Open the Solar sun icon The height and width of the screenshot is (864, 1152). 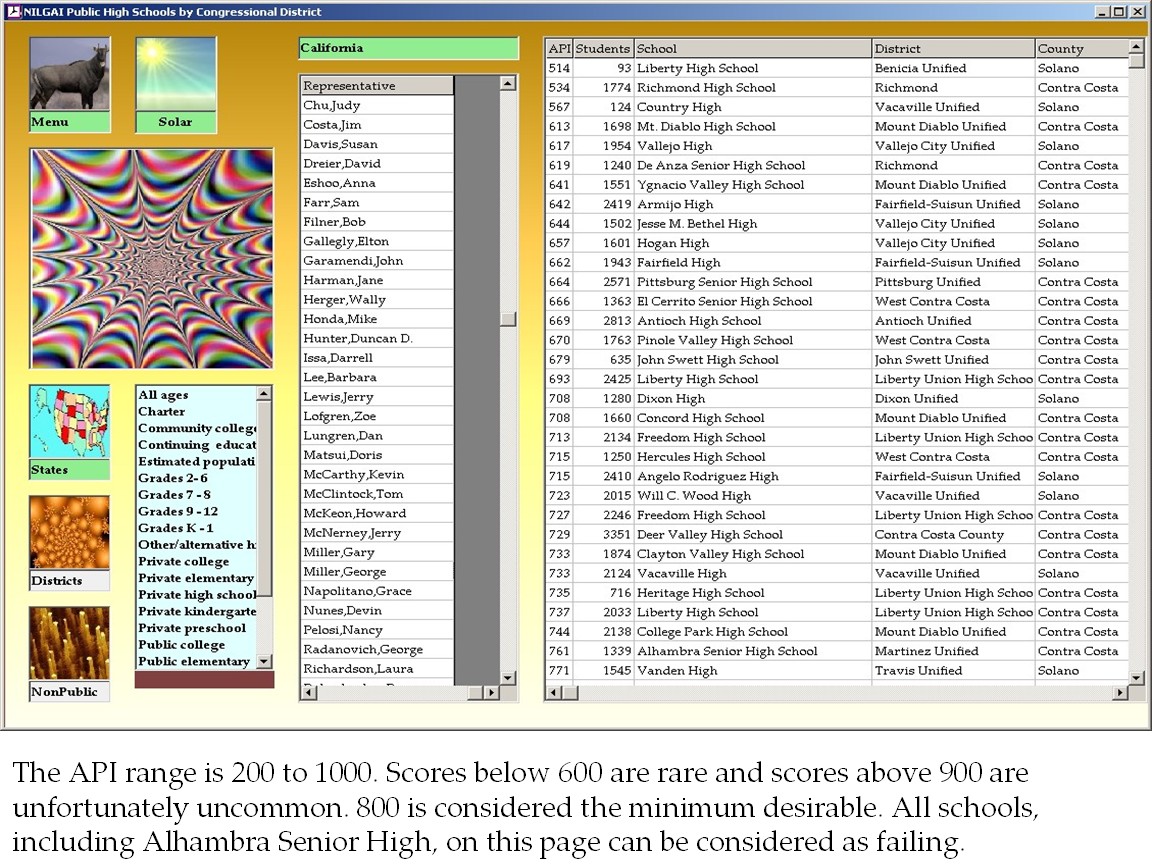point(176,75)
